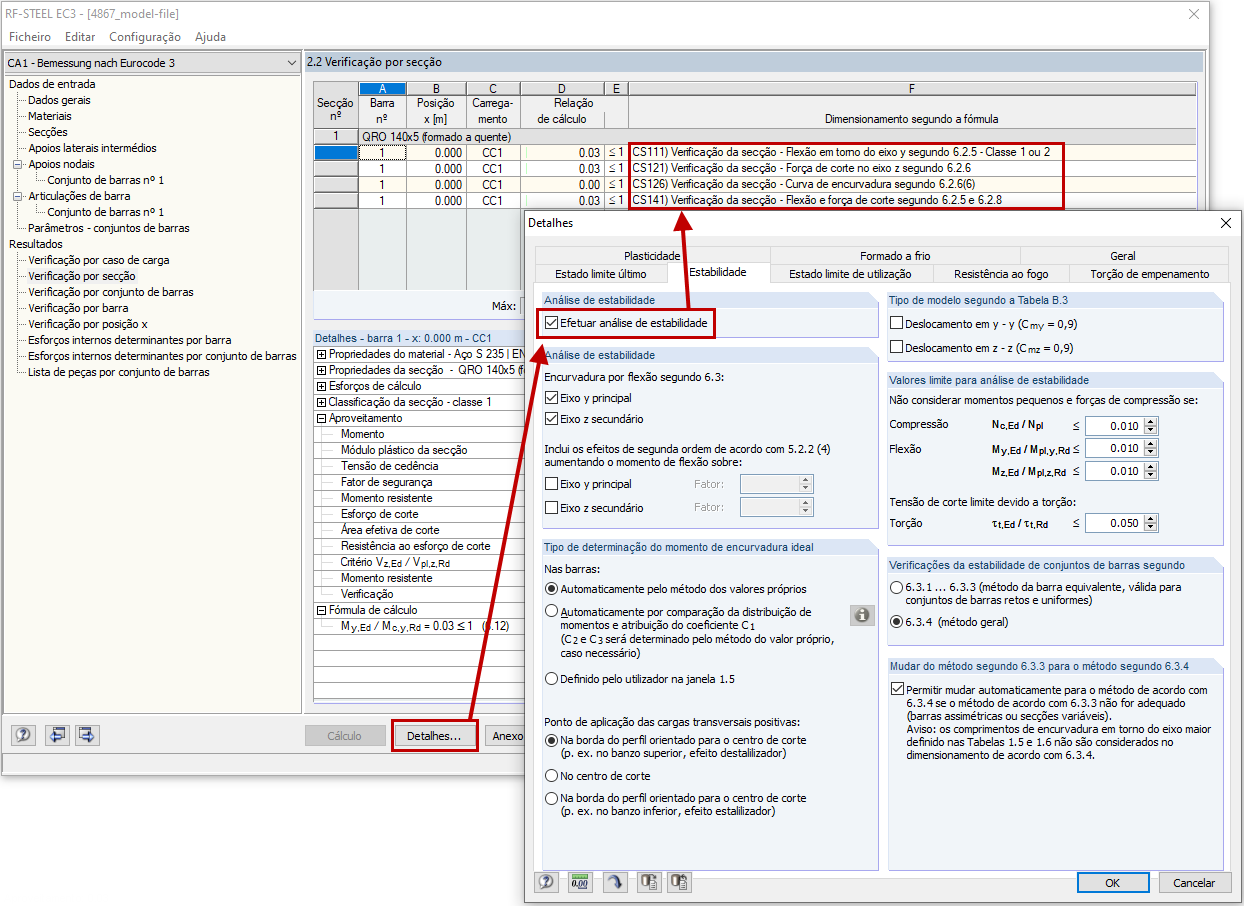The height and width of the screenshot is (906, 1244).
Task: Open the CA1 - Bemessung nach Eurocode 3 dropdown
Action: tap(151, 63)
